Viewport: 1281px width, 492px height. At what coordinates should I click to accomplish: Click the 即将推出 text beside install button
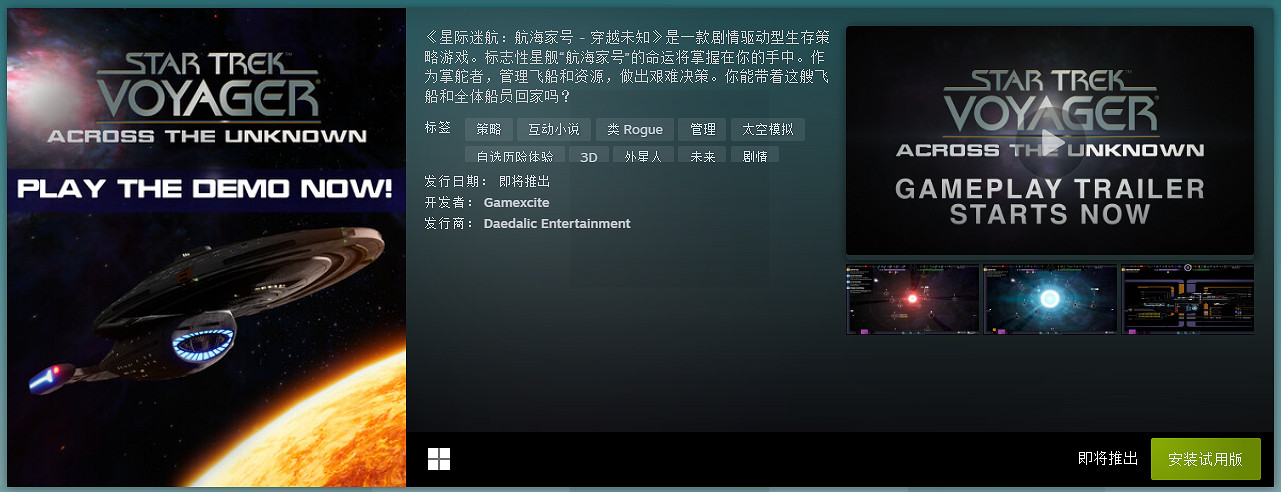tap(1108, 459)
